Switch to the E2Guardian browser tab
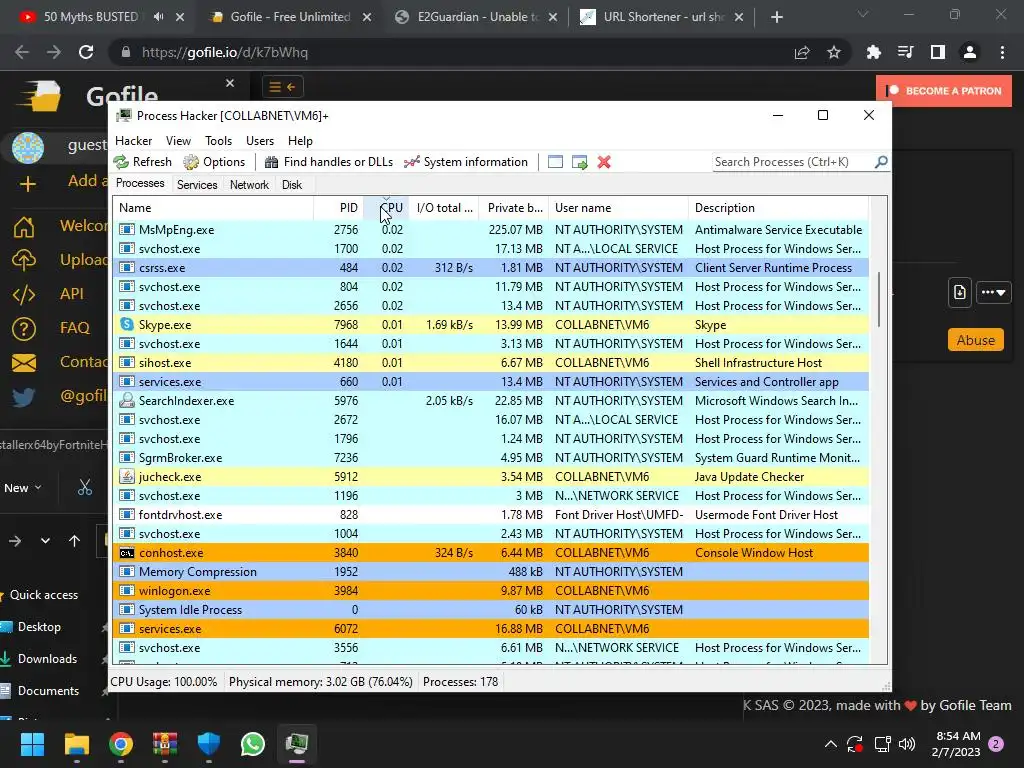 click(x=477, y=17)
